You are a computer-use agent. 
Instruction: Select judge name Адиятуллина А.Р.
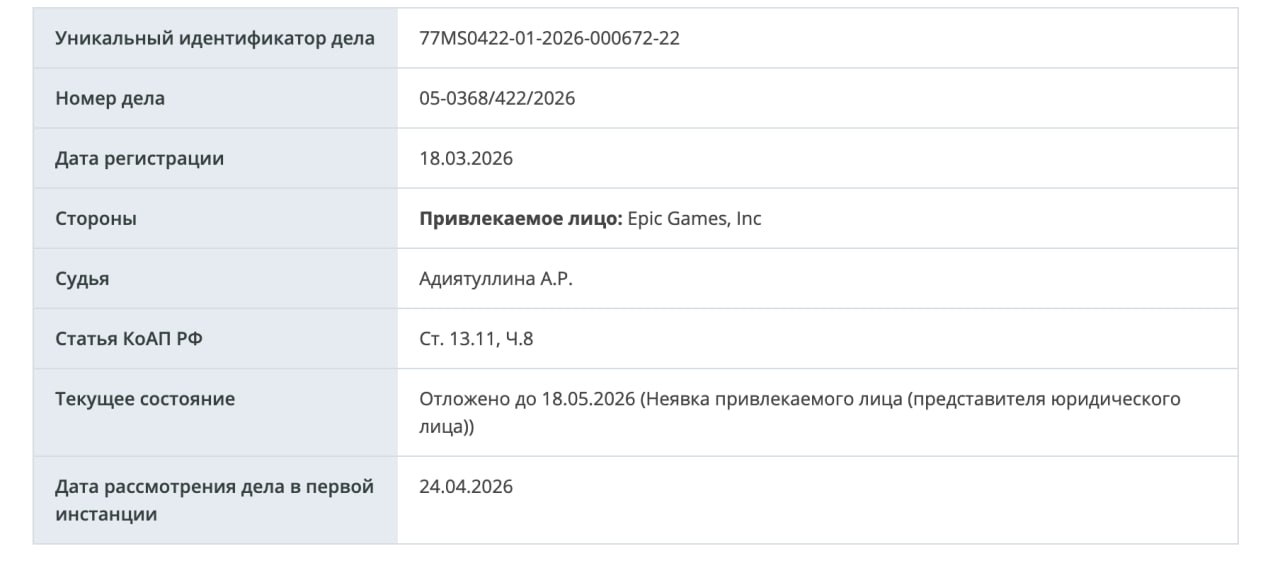(496, 279)
